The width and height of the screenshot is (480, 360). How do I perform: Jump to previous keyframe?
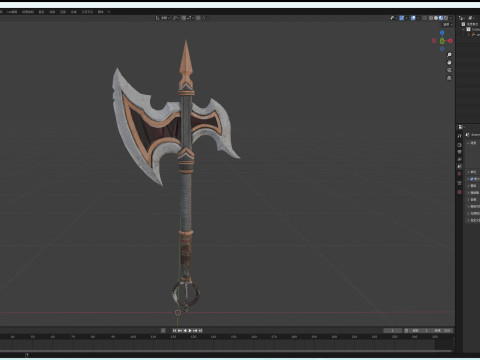[x=180, y=330]
